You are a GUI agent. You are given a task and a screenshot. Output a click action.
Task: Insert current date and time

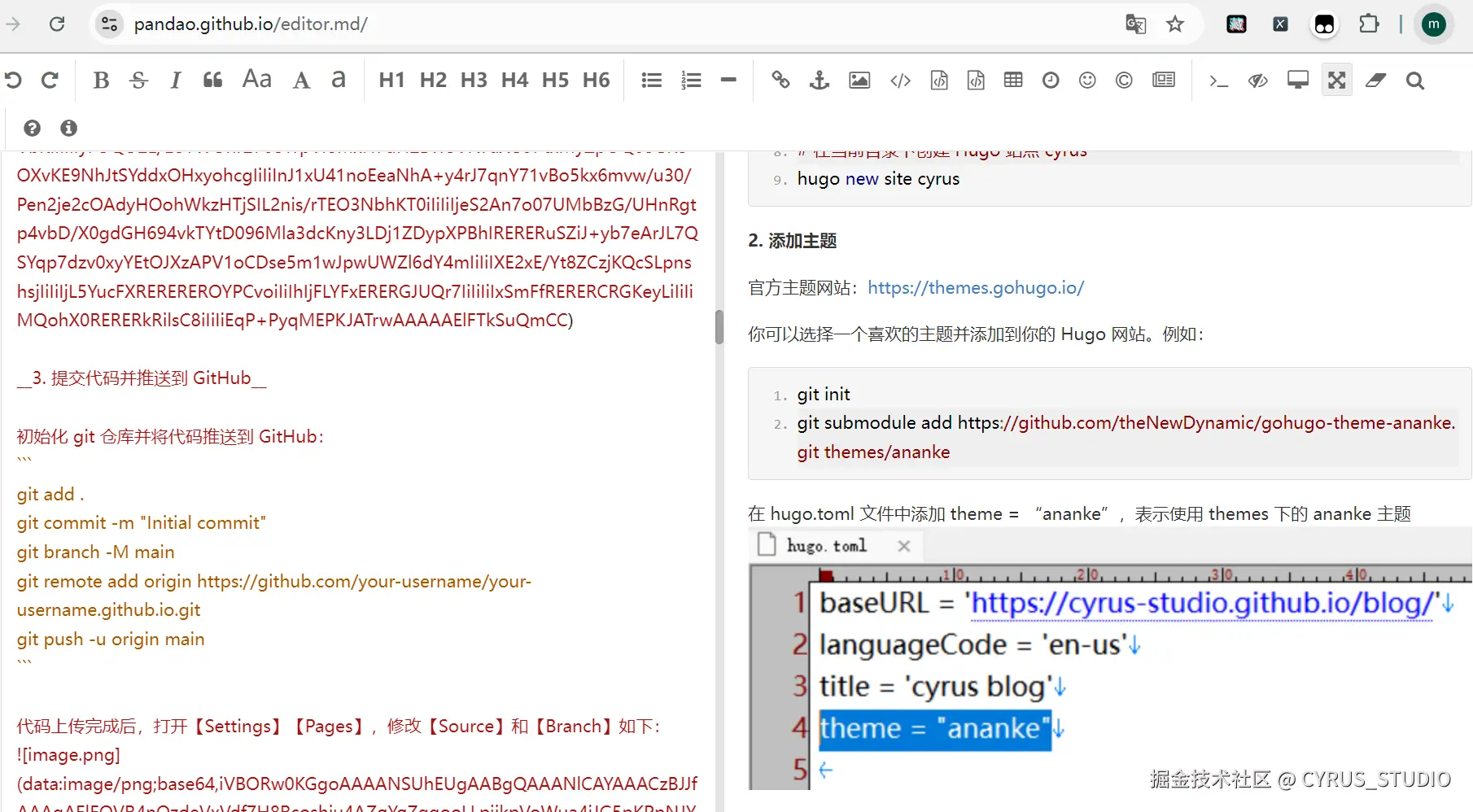1051,80
